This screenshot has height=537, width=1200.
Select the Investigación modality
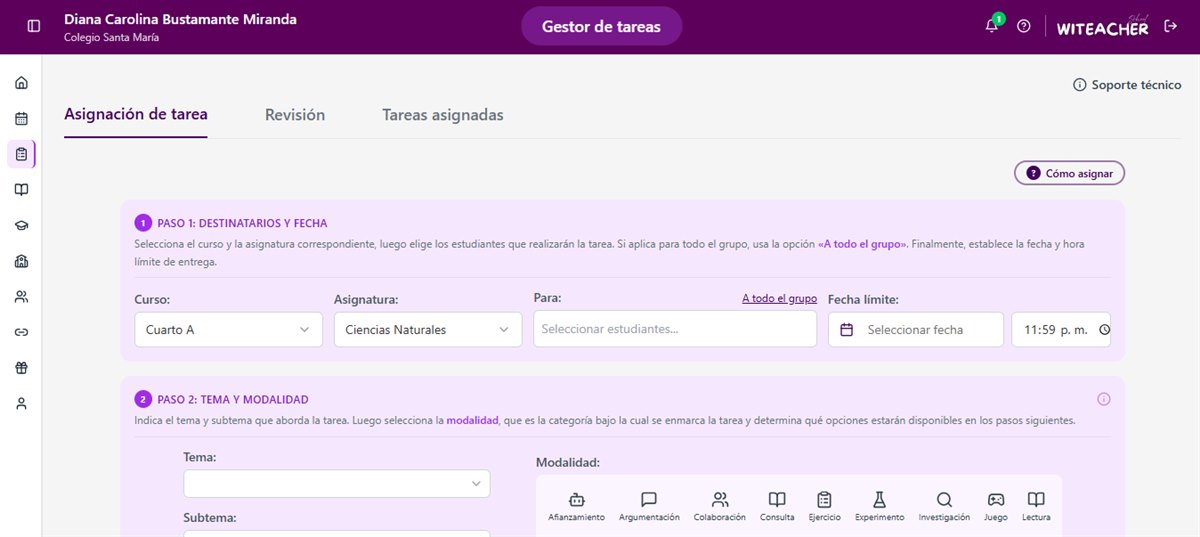tap(944, 507)
